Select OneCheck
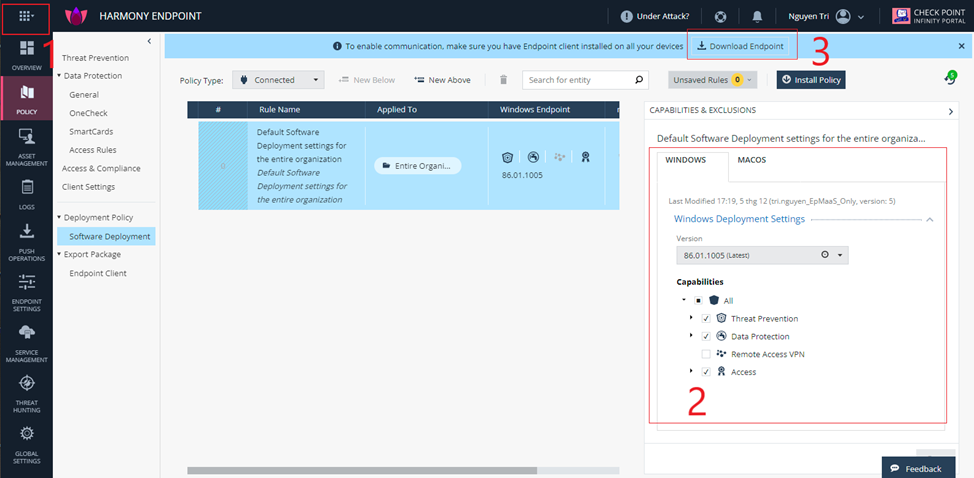Viewport: 974px width, 478px height. coord(88,113)
